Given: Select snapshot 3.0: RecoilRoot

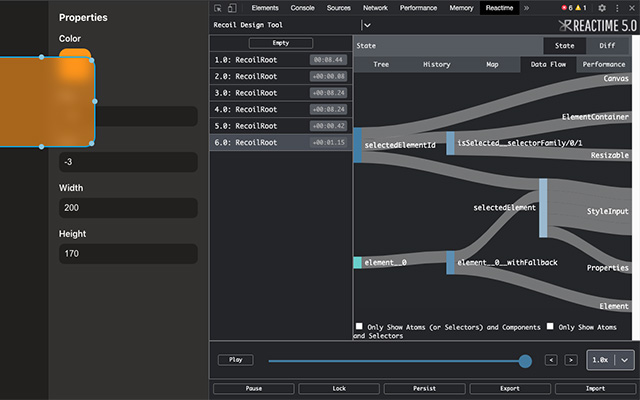Looking at the screenshot, I should (281, 93).
